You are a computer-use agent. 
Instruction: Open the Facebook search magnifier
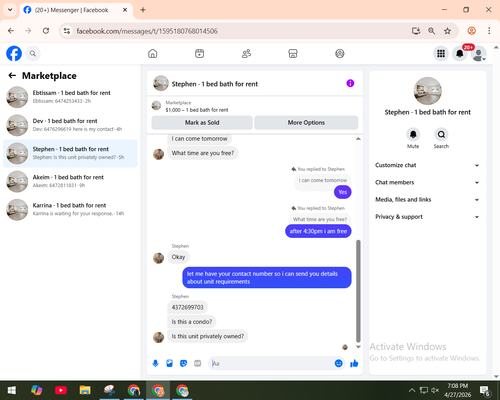click(x=33, y=53)
